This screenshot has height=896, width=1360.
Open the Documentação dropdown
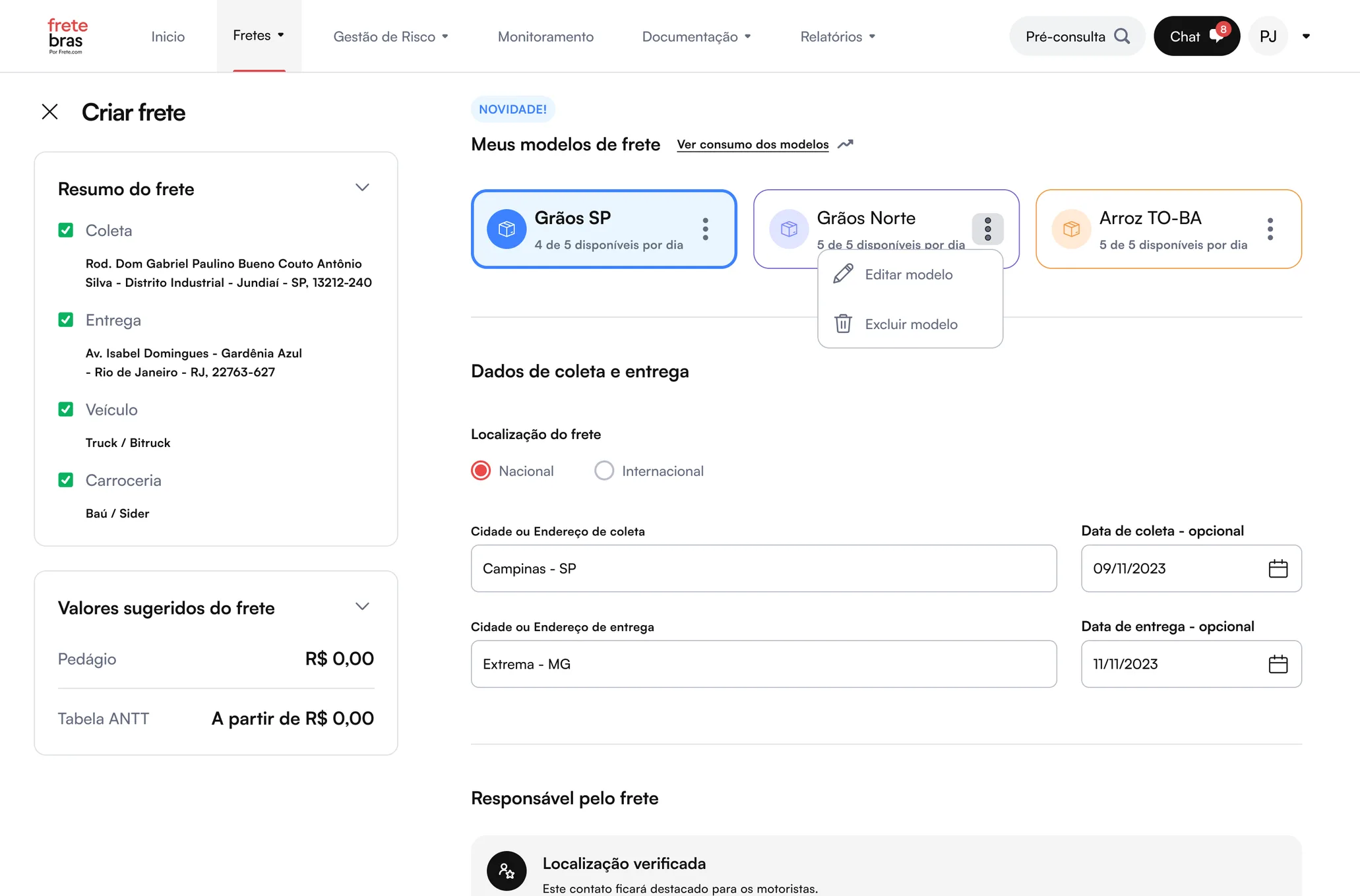pyautogui.click(x=696, y=36)
